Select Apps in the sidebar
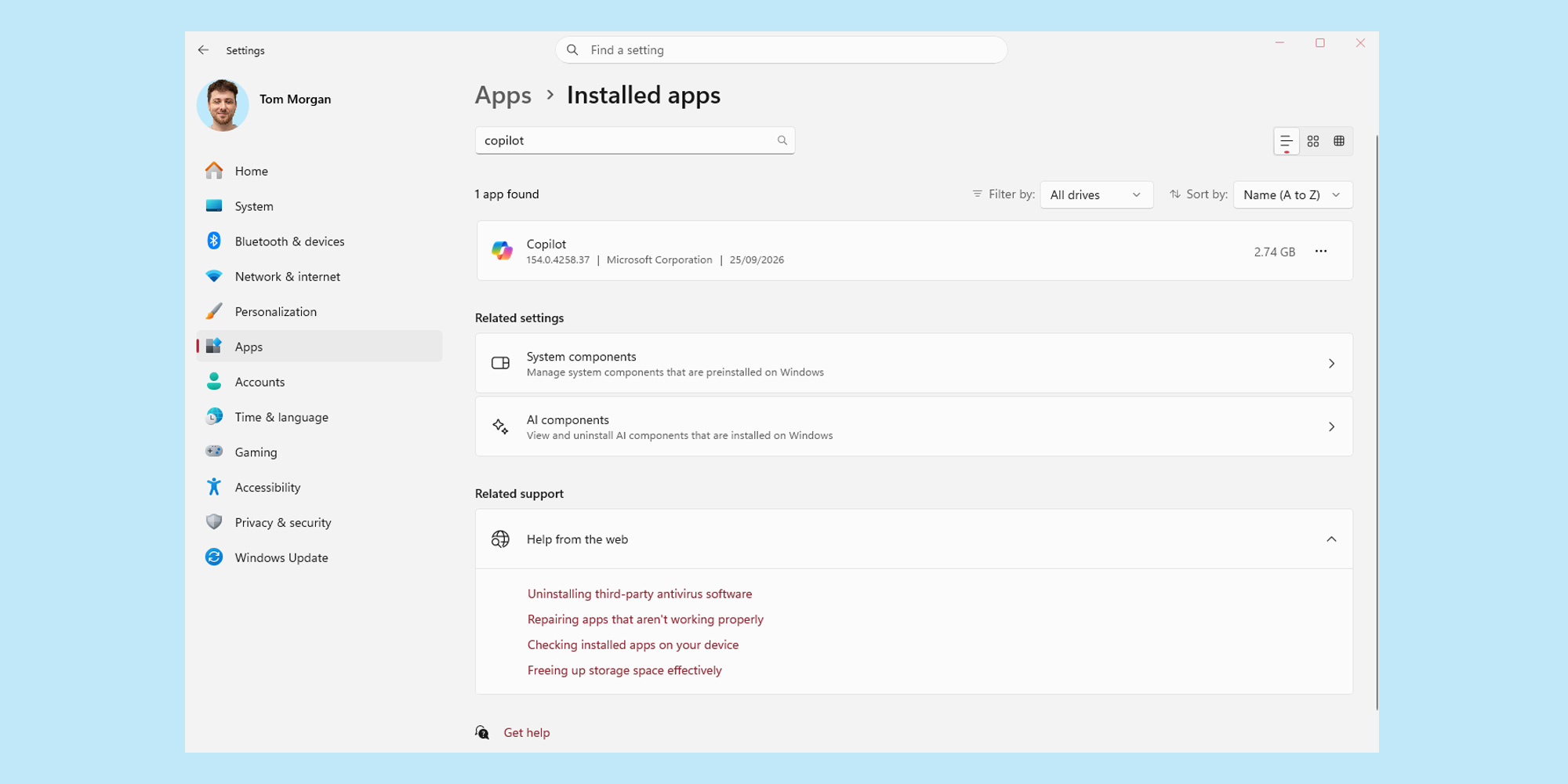The image size is (1568, 784). point(319,347)
